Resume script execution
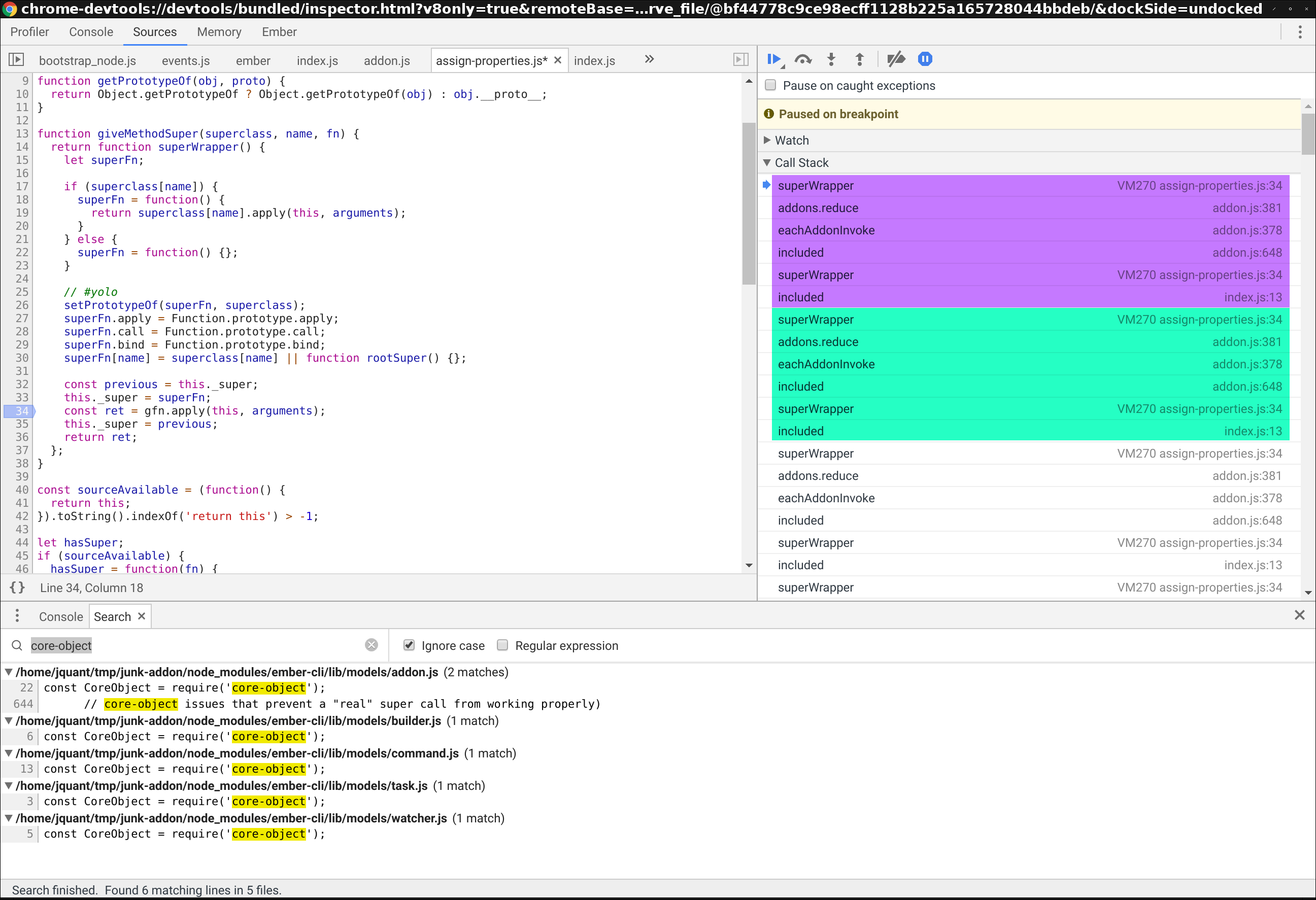Screen dimensions: 1316x900 tap(774, 59)
